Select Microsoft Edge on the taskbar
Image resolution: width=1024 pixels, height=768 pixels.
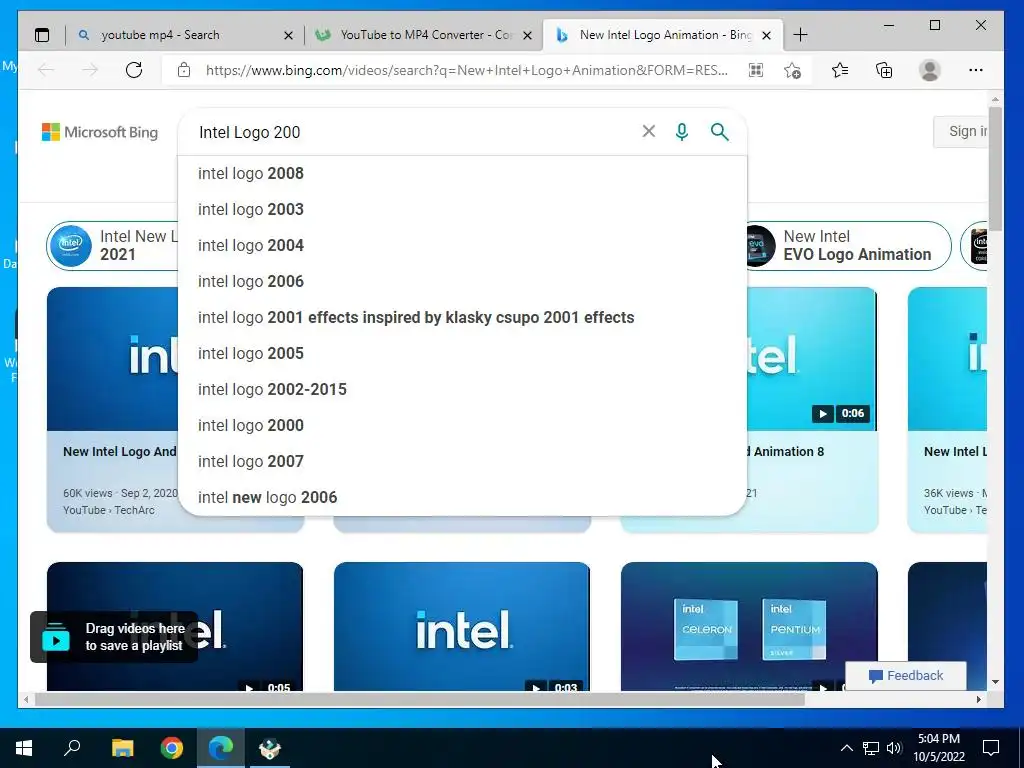221,748
